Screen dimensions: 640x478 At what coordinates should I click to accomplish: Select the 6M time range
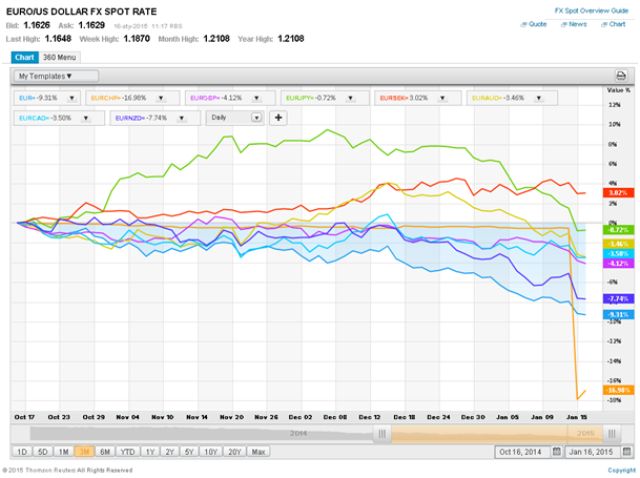tap(105, 451)
